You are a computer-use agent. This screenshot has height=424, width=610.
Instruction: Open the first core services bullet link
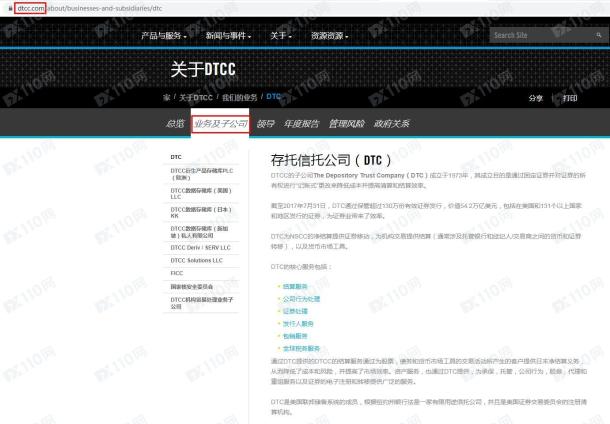295,286
